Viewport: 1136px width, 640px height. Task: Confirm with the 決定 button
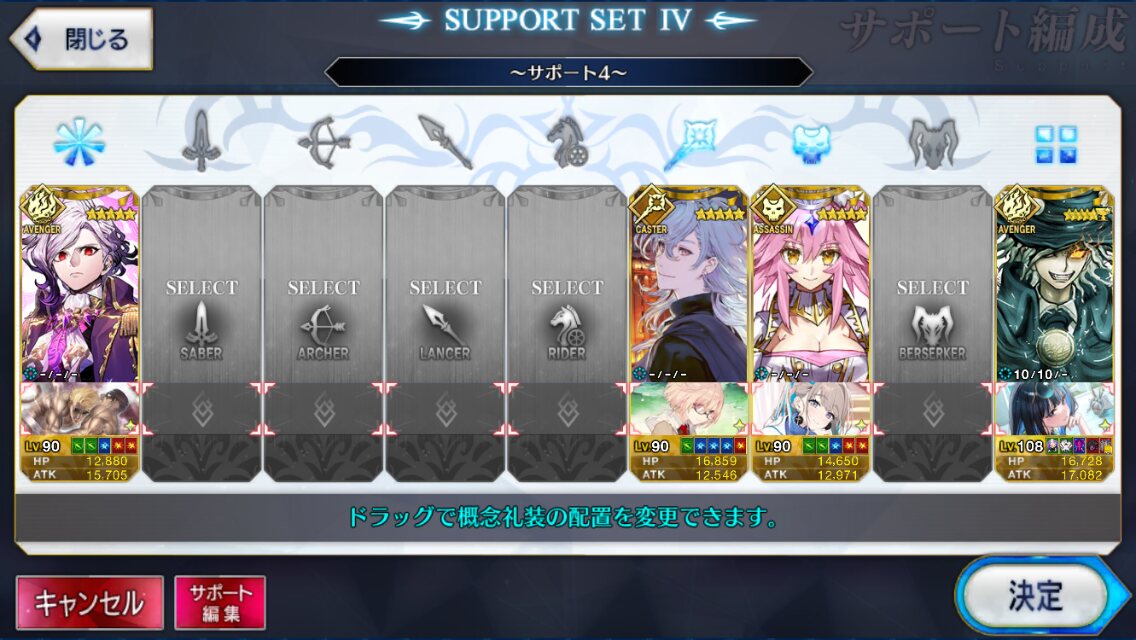point(1037,596)
